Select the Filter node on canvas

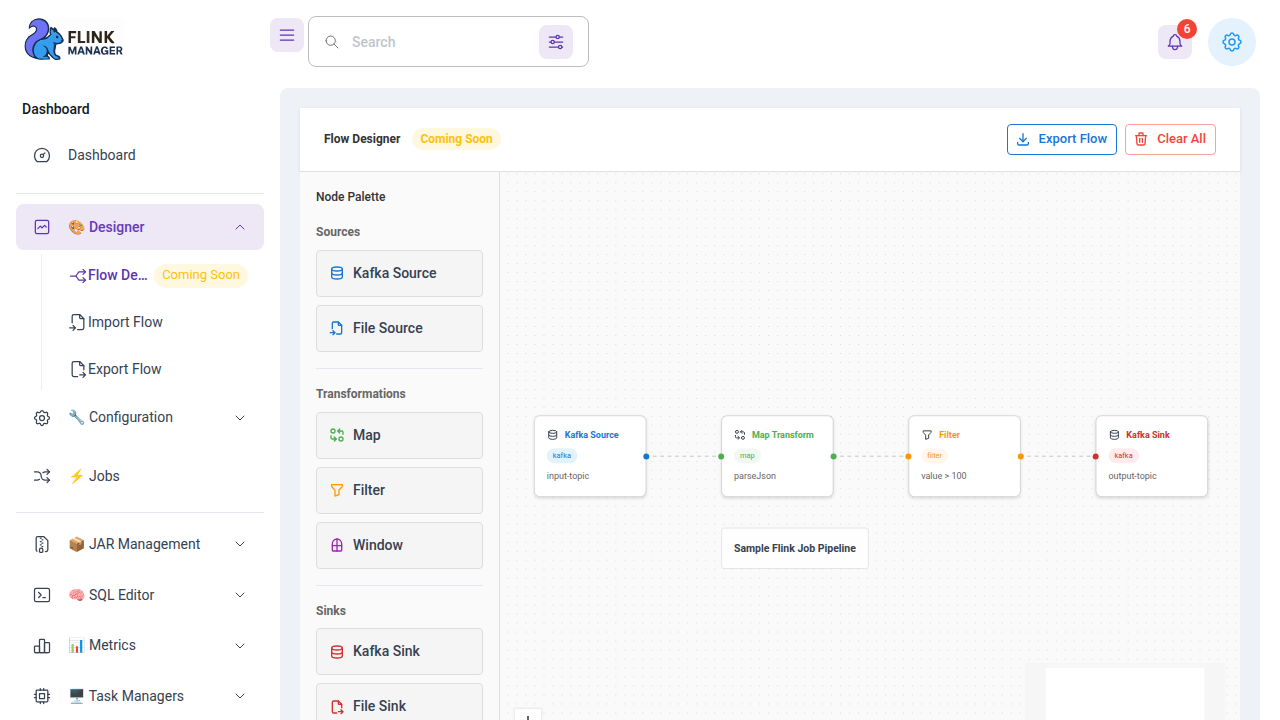(x=964, y=456)
